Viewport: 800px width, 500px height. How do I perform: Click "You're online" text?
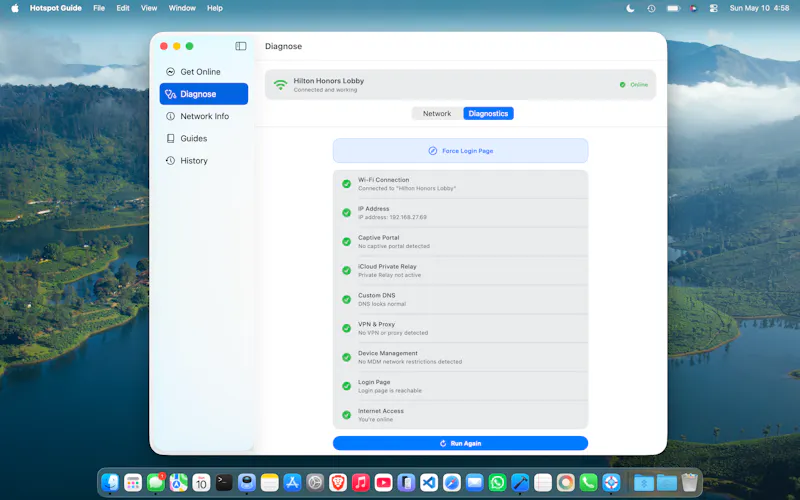click(376, 419)
